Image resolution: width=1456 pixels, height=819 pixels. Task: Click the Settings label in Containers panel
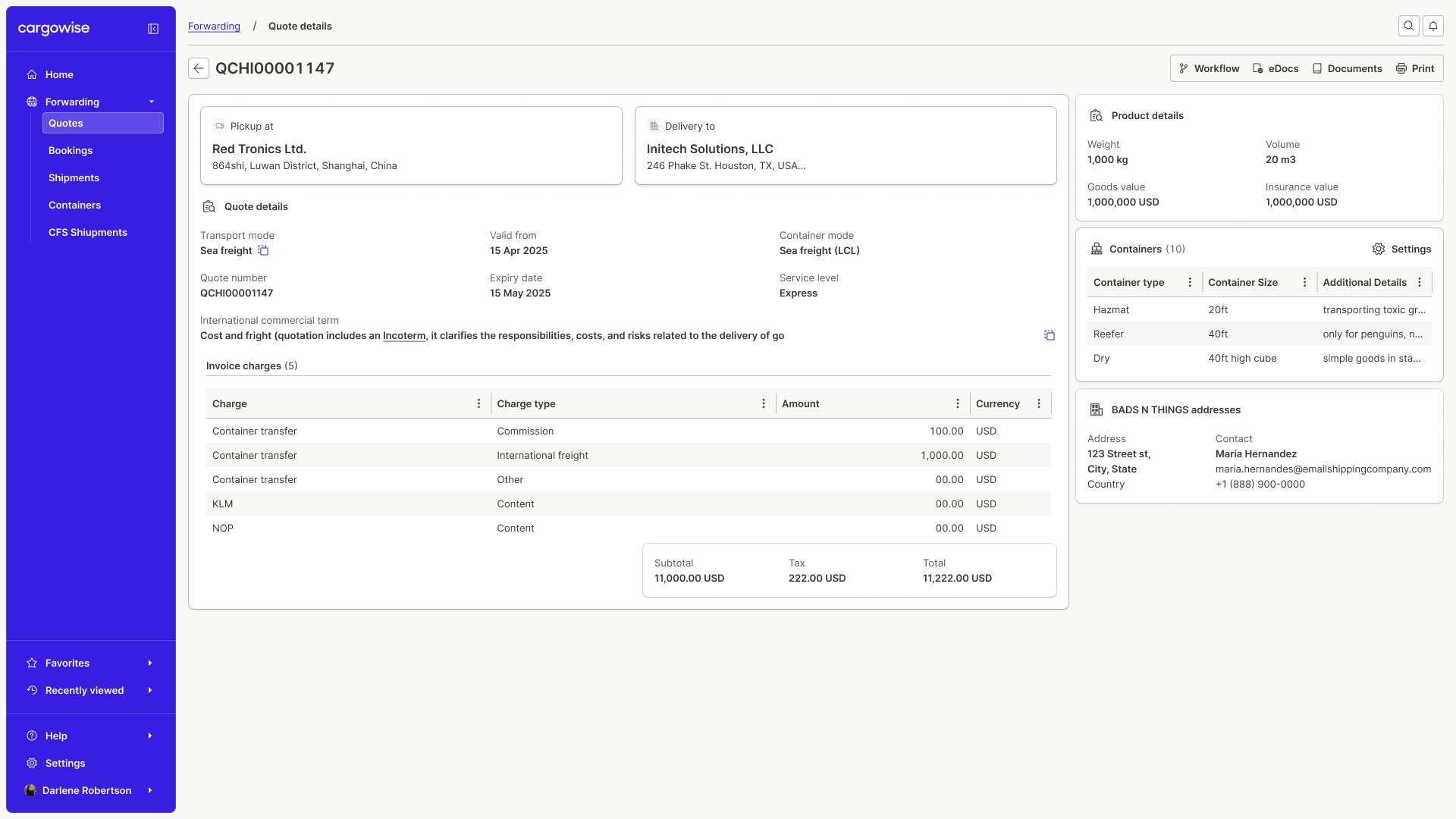(1410, 249)
